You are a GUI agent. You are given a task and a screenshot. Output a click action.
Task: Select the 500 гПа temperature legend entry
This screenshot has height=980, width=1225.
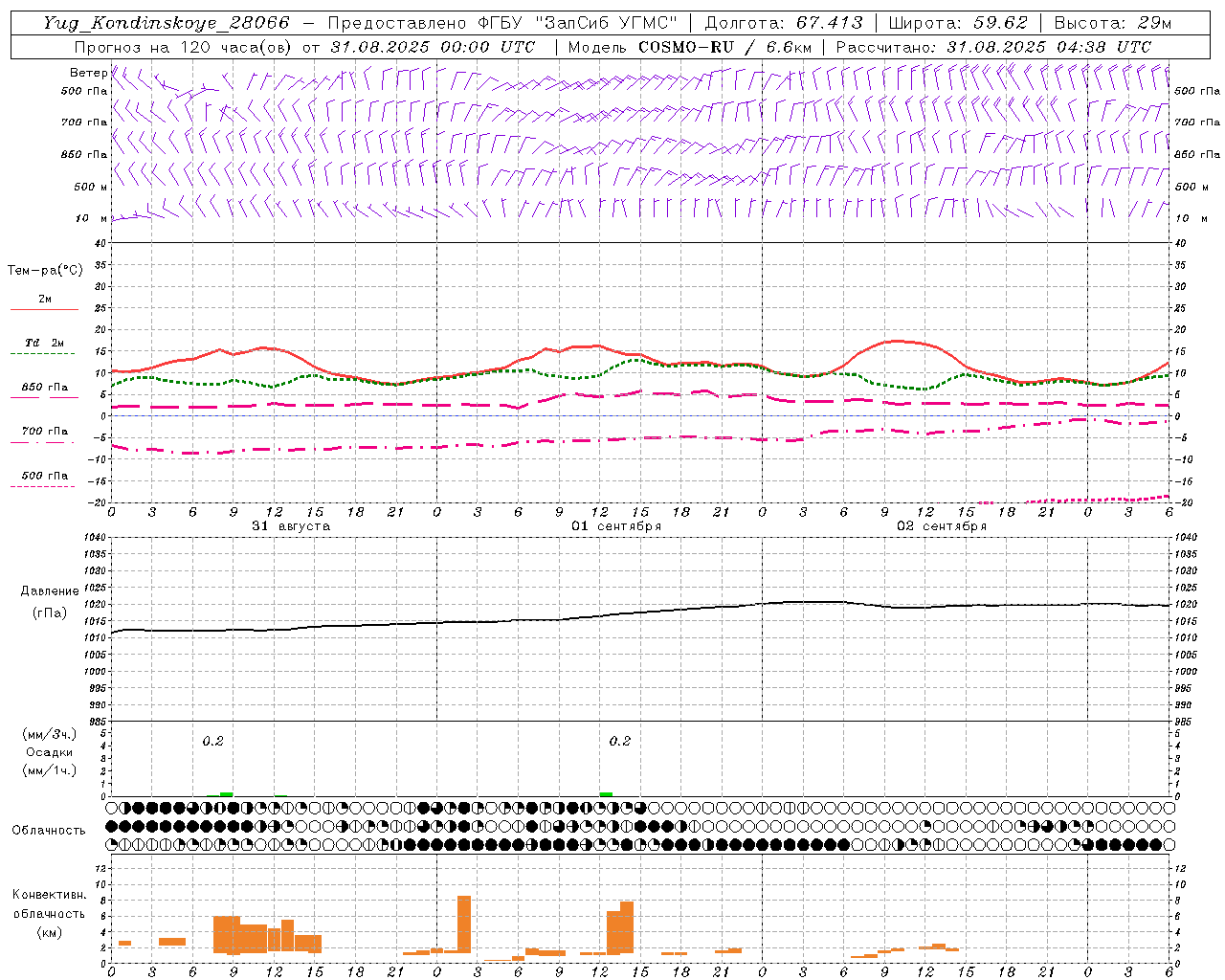point(44,477)
